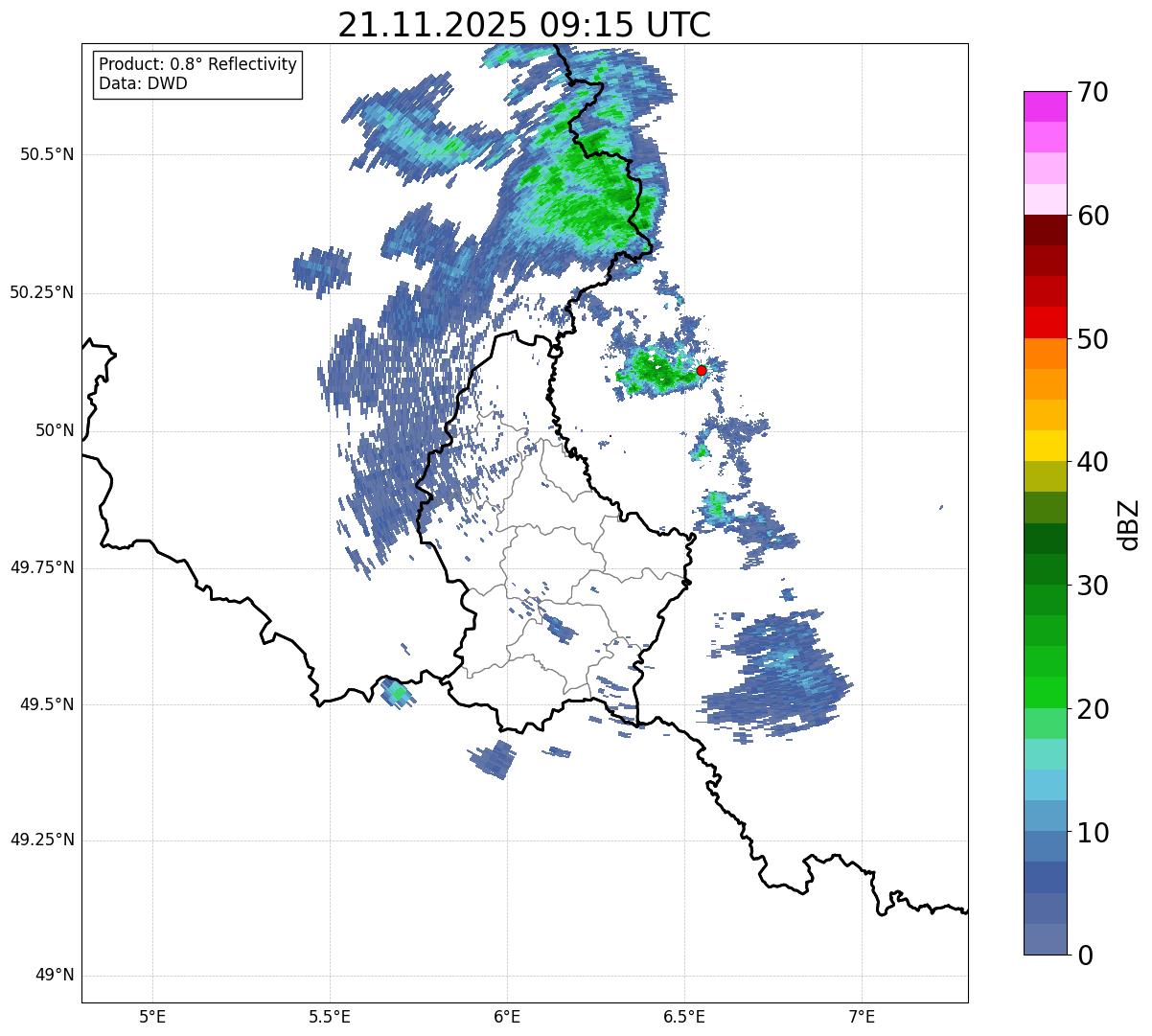
Task: Click the 7°E longitude label
Action: click(x=862, y=1017)
